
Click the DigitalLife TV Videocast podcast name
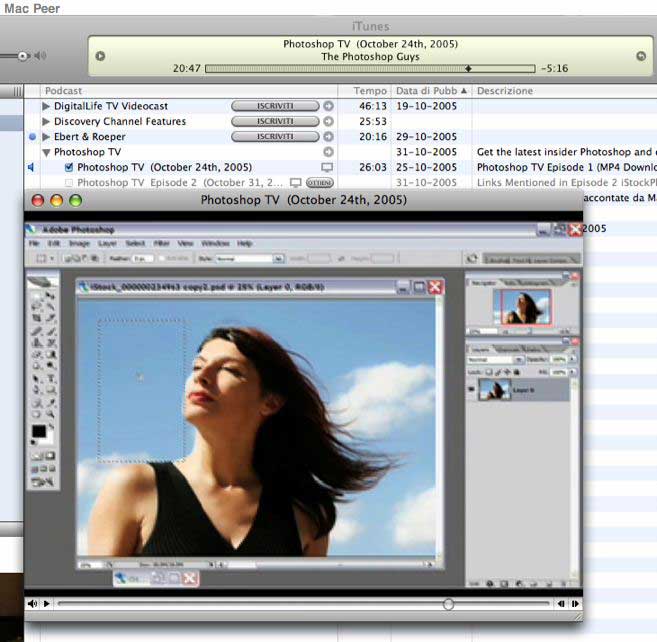pyautogui.click(x=111, y=106)
